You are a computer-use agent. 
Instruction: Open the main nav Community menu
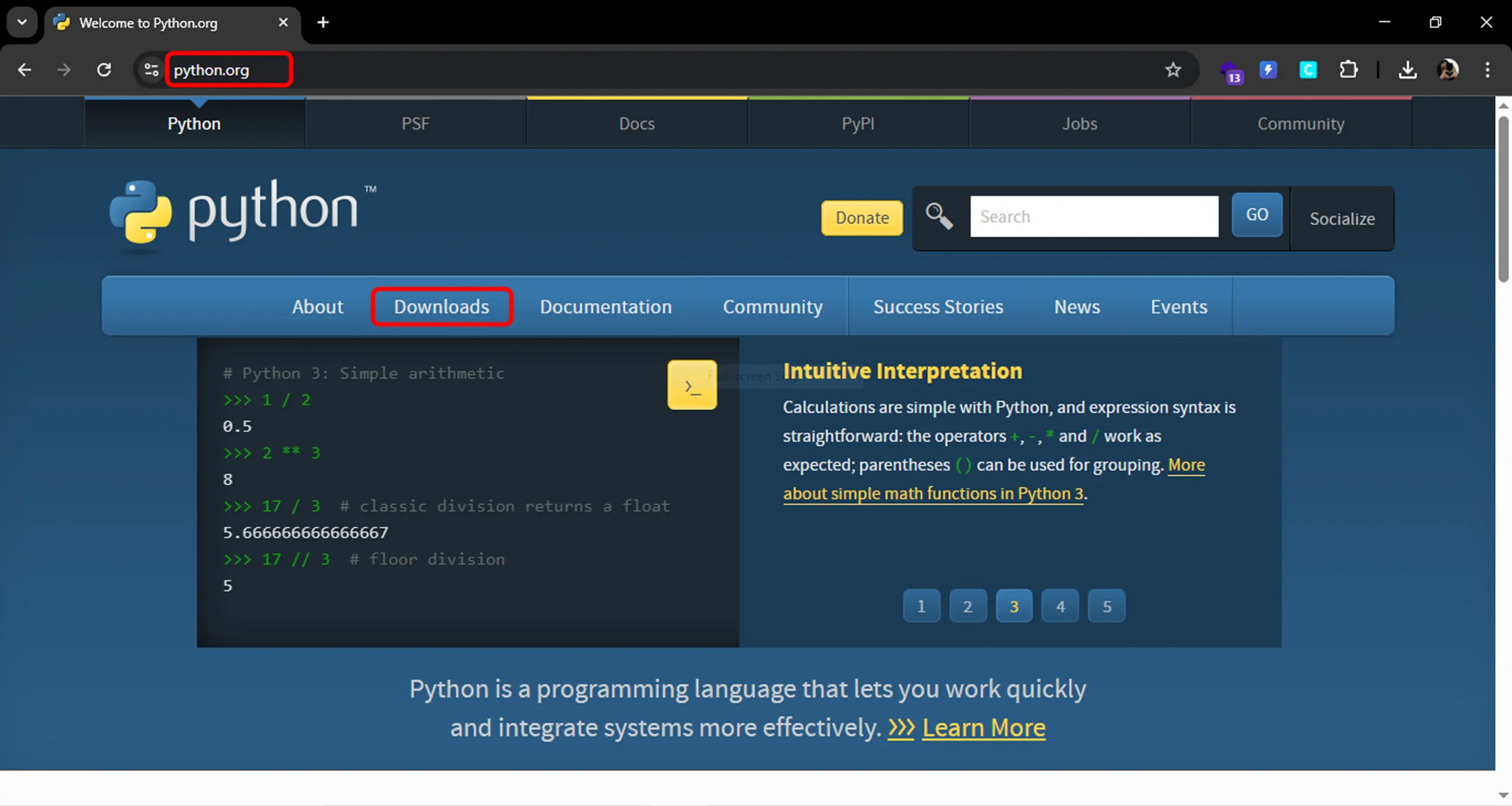tap(773, 306)
